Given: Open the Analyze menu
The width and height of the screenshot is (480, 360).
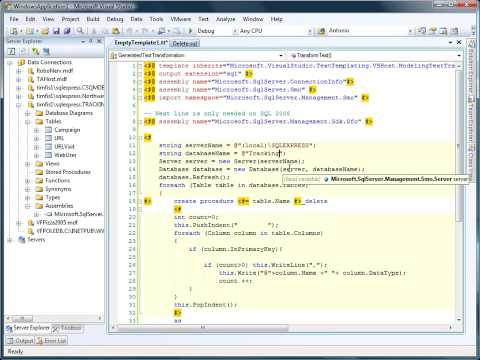Looking at the screenshot, I should pyautogui.click(x=226, y=19).
